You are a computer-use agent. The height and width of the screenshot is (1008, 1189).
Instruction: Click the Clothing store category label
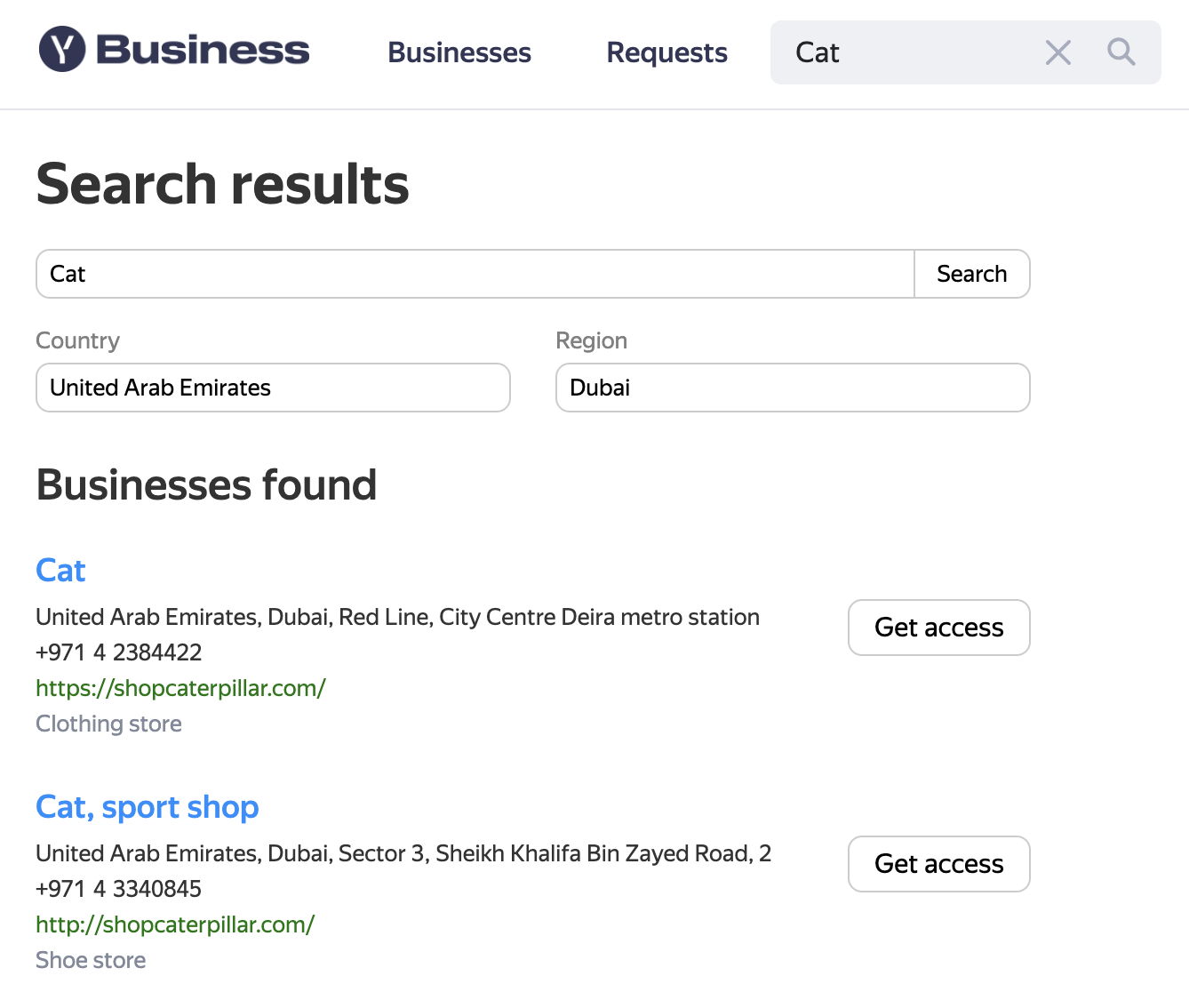(108, 724)
